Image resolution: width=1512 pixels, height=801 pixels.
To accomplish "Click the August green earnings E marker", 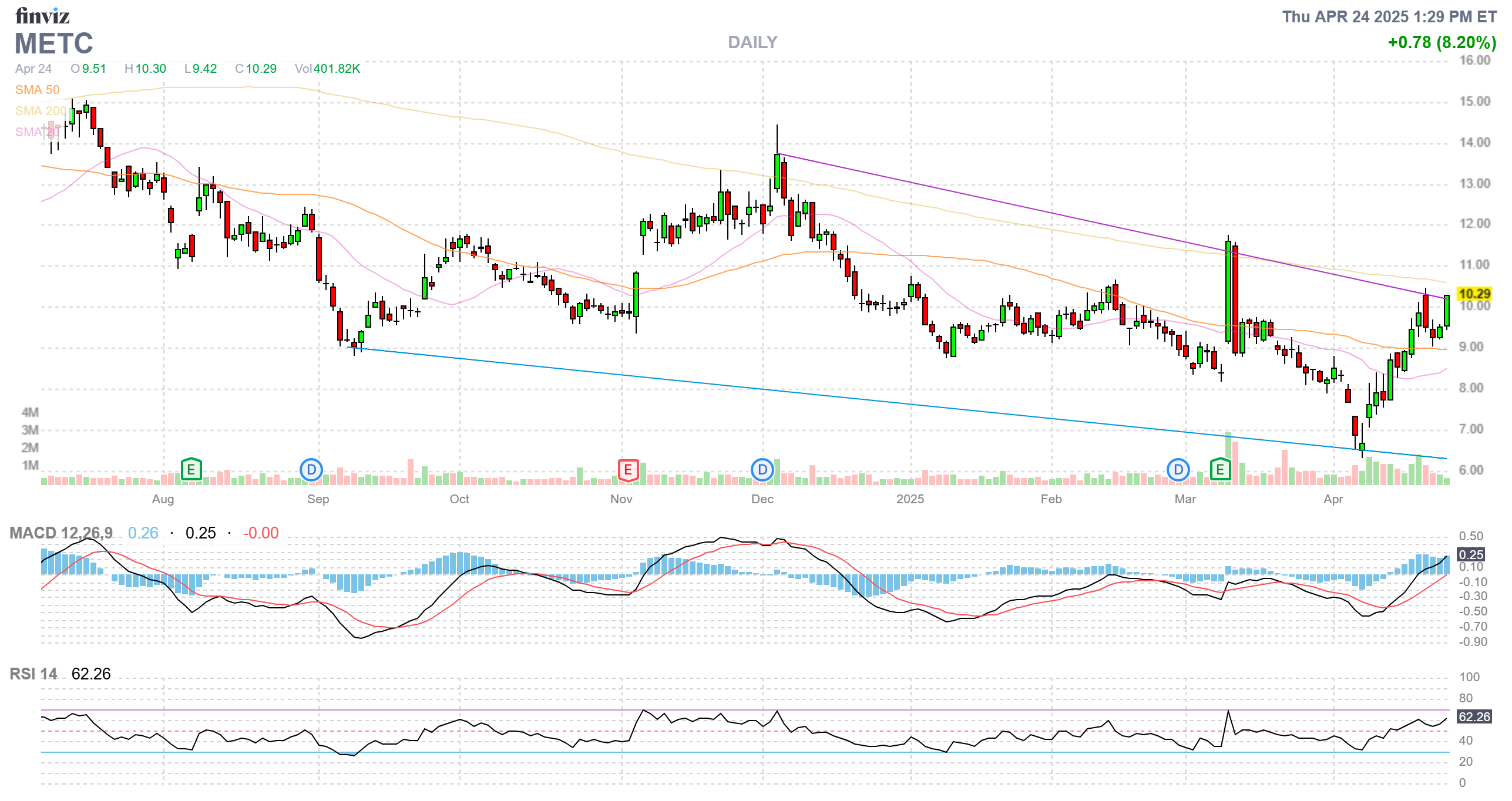I will click(x=191, y=470).
